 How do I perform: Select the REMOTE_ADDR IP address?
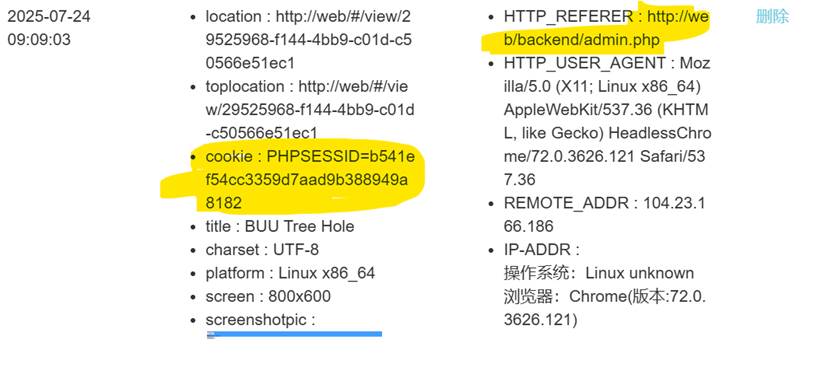pyautogui.click(x=605, y=215)
